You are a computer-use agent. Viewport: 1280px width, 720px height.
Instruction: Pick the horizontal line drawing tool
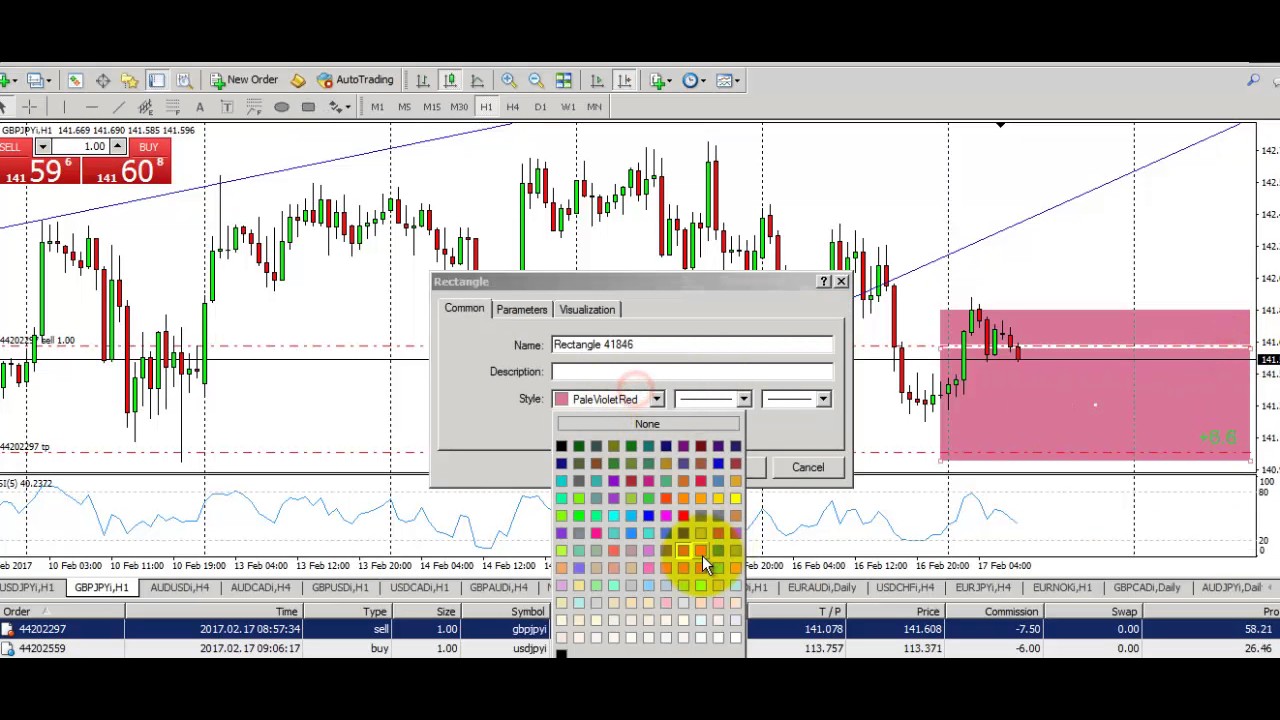click(x=91, y=107)
